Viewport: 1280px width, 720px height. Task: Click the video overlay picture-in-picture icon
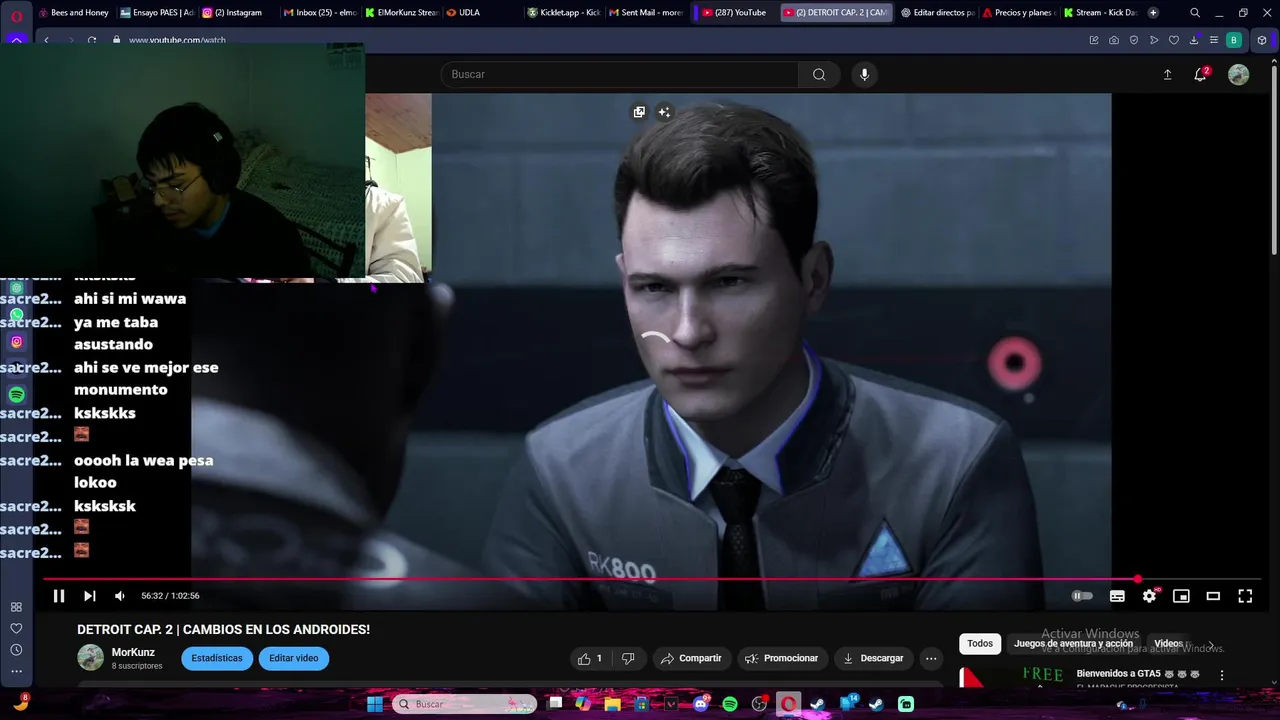(639, 112)
